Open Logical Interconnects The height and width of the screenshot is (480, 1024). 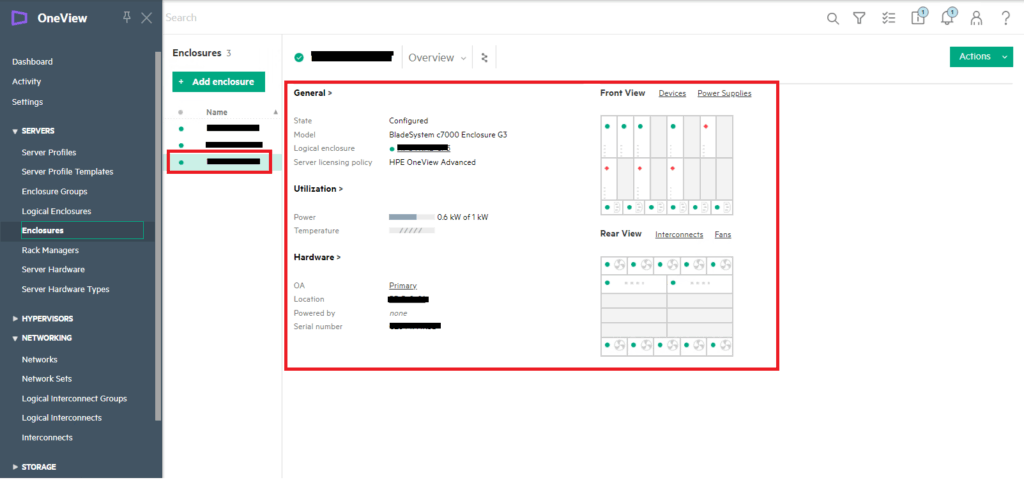[x=61, y=418]
